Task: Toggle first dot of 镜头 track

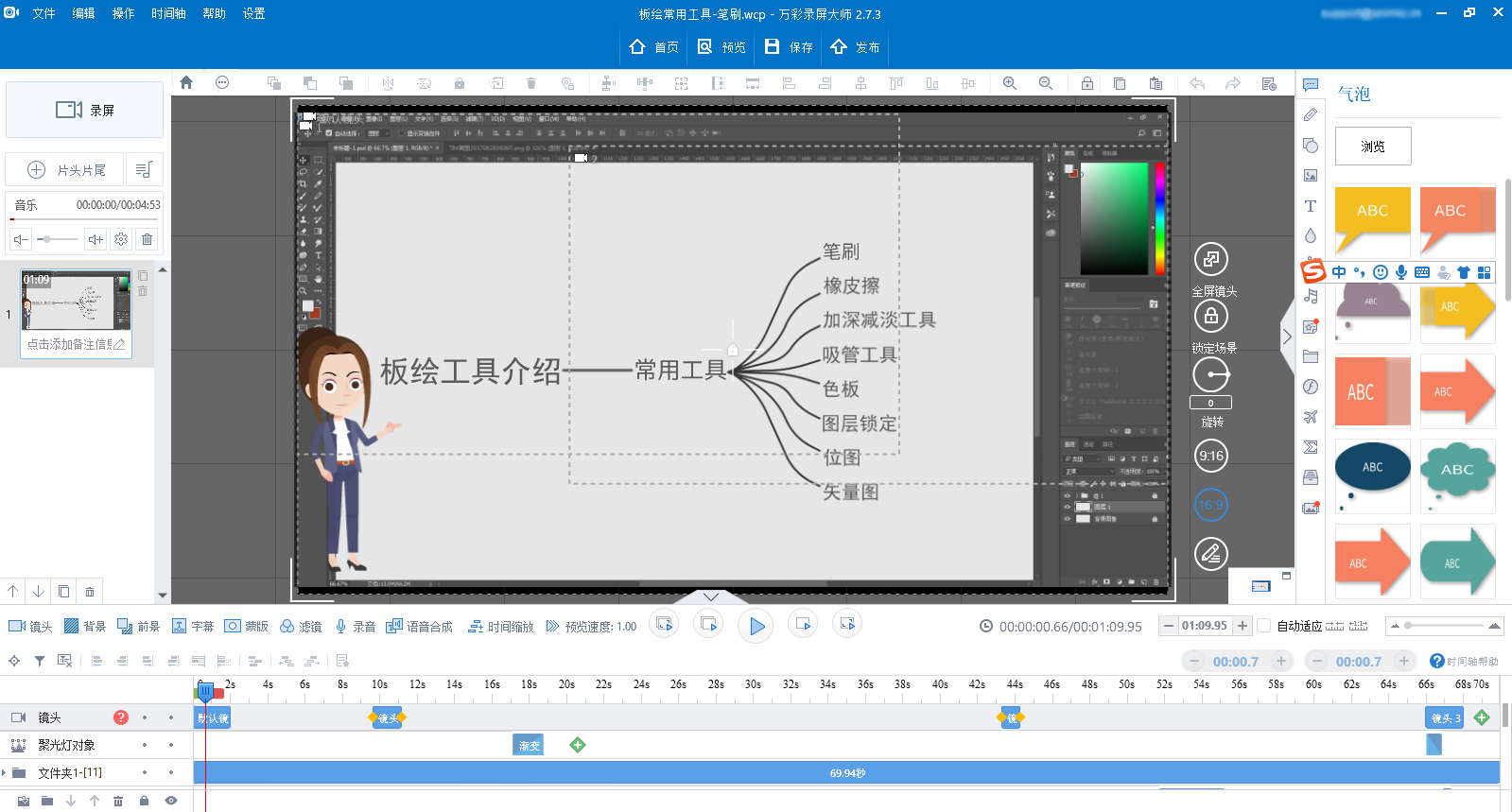Action: (145, 717)
